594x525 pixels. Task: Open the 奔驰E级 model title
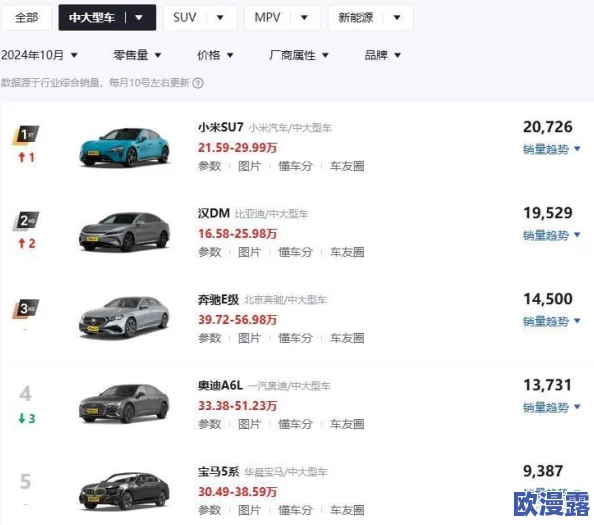click(218, 300)
